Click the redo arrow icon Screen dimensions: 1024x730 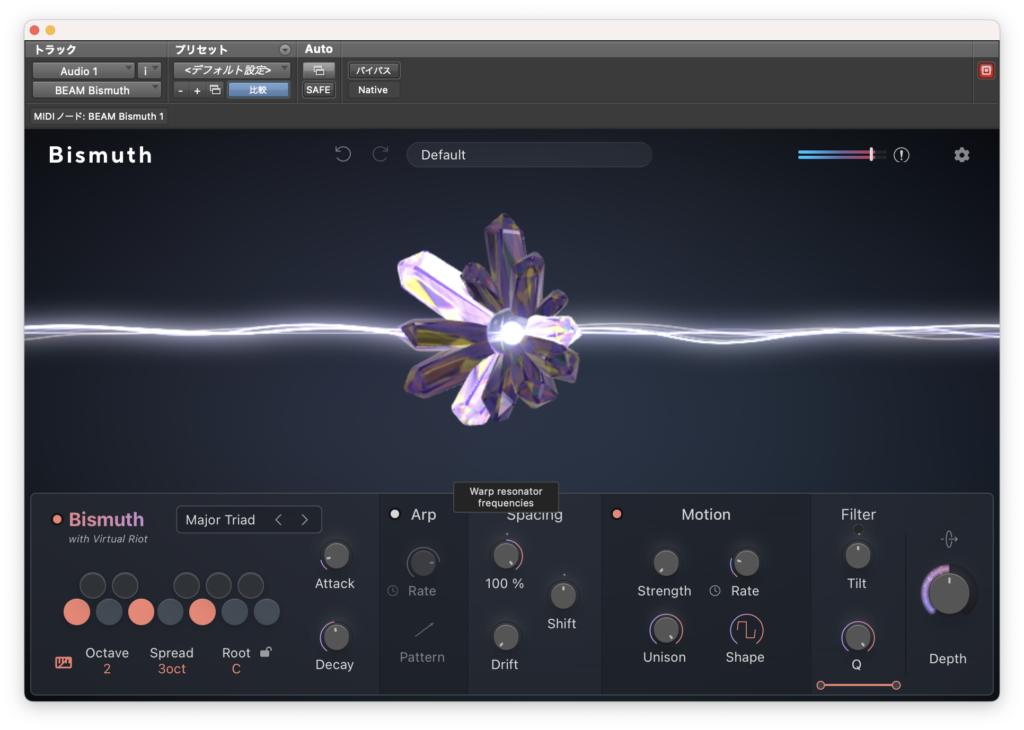click(x=380, y=154)
